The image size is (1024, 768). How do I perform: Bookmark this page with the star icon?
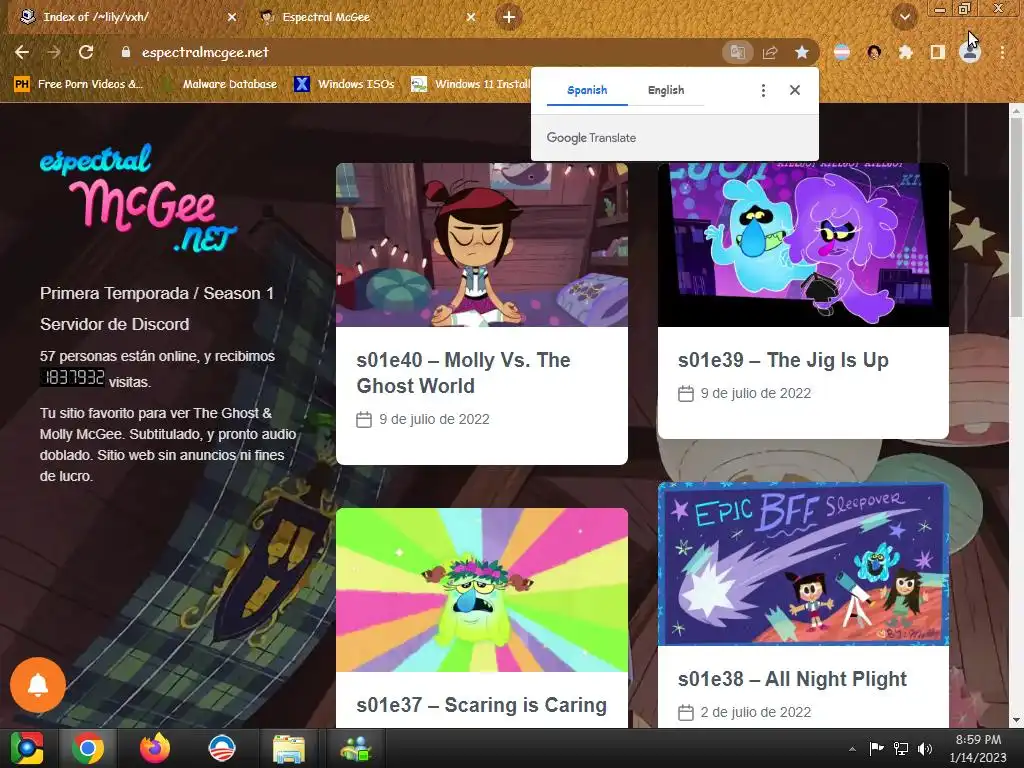802,52
